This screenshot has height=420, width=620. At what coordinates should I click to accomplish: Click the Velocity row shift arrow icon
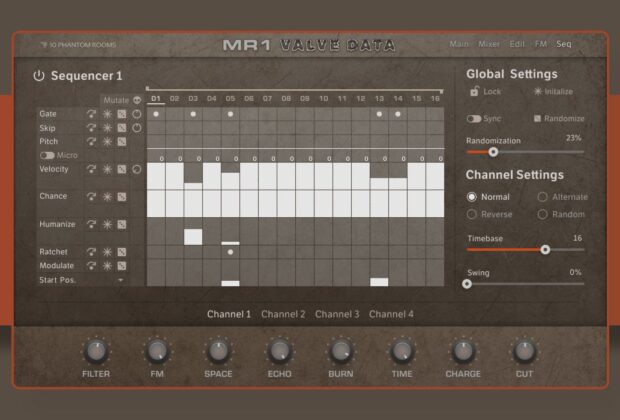tap(91, 169)
